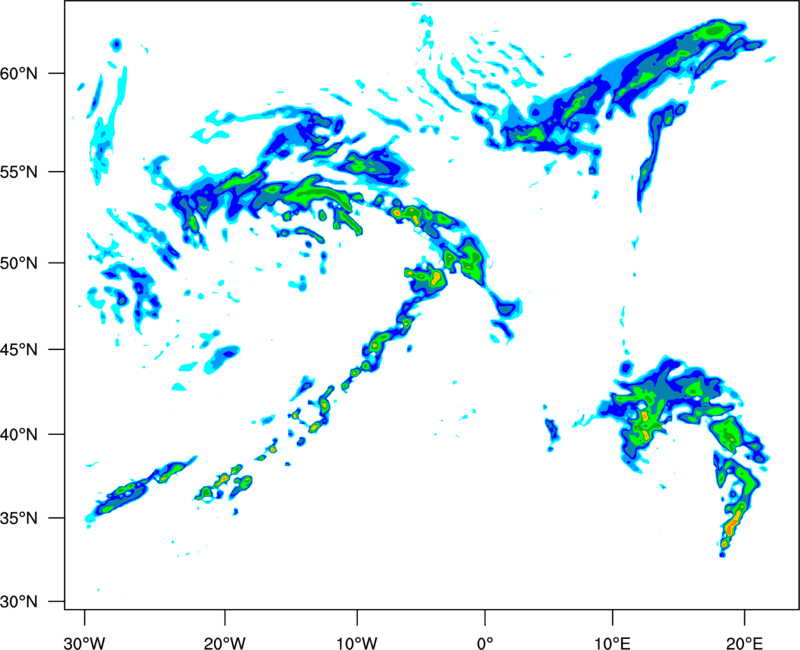Click the orange hotspot near 12°E, 41°N
The height and width of the screenshot is (650, 800).
645,416
